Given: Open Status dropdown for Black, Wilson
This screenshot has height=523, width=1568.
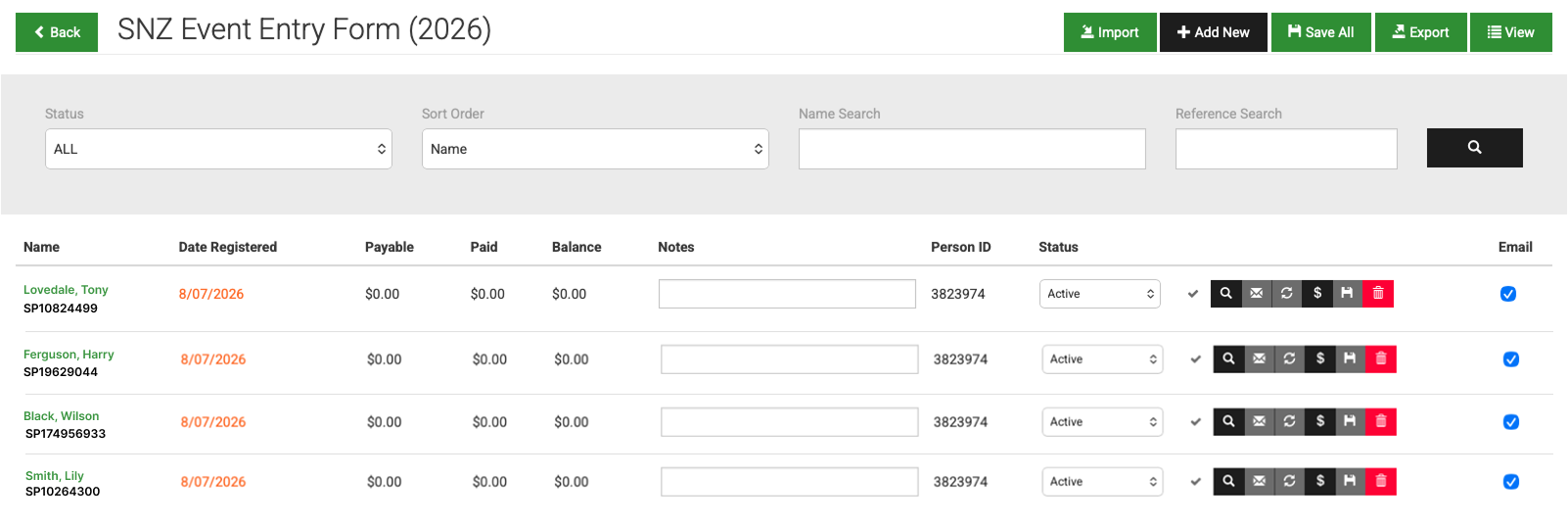Looking at the screenshot, I should coord(1102,422).
